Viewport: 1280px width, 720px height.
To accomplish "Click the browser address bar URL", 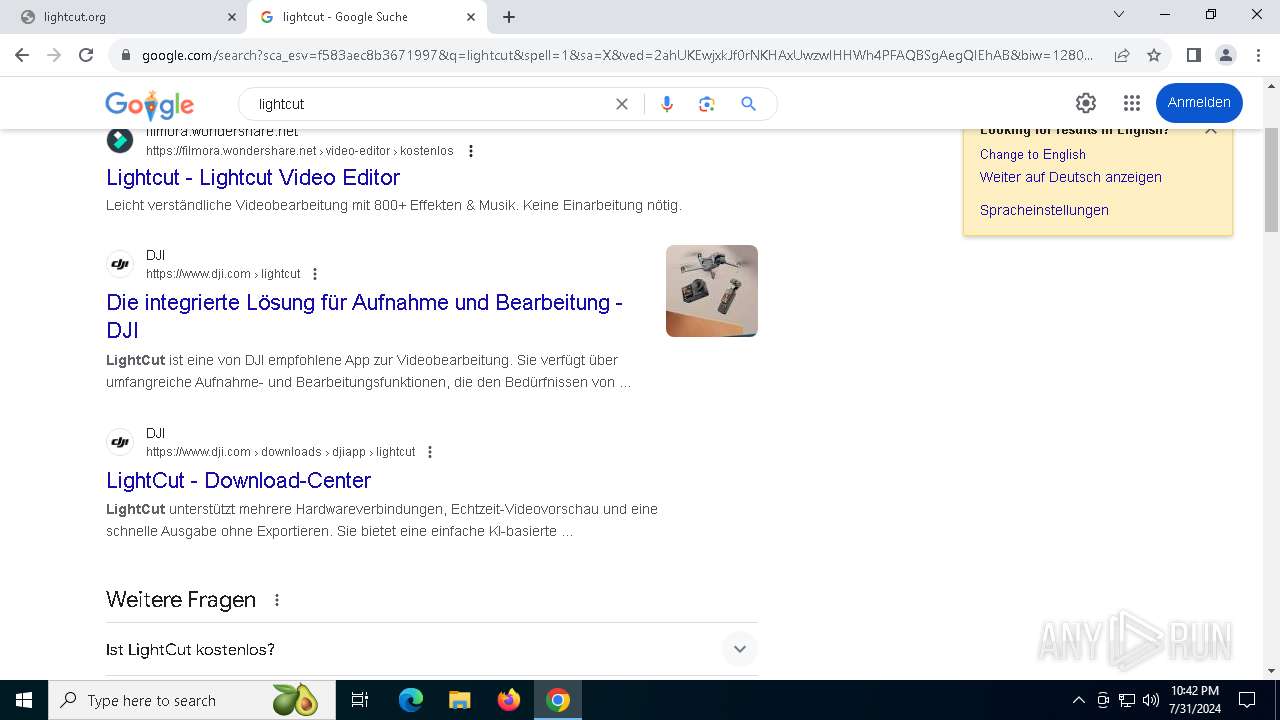I will pyautogui.click(x=617, y=55).
